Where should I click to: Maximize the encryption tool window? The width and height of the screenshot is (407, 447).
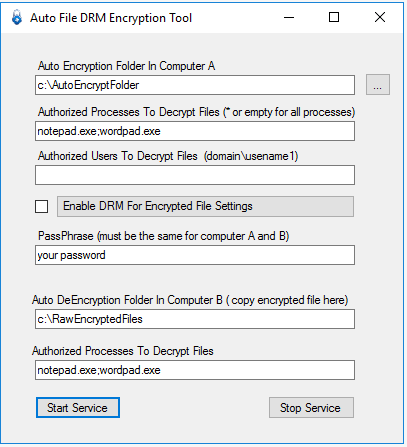coord(334,17)
